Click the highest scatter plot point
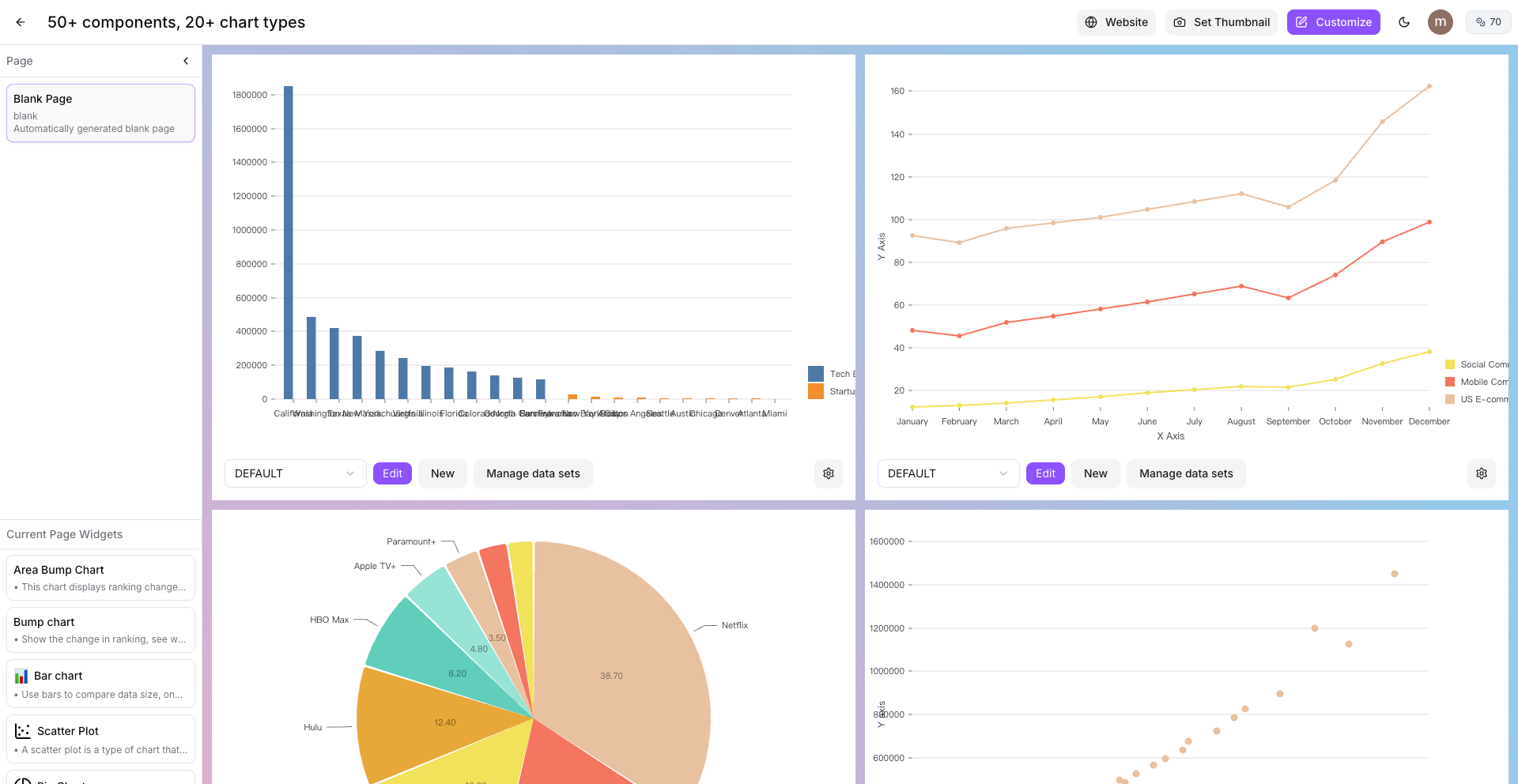1518x784 pixels. [x=1395, y=574]
